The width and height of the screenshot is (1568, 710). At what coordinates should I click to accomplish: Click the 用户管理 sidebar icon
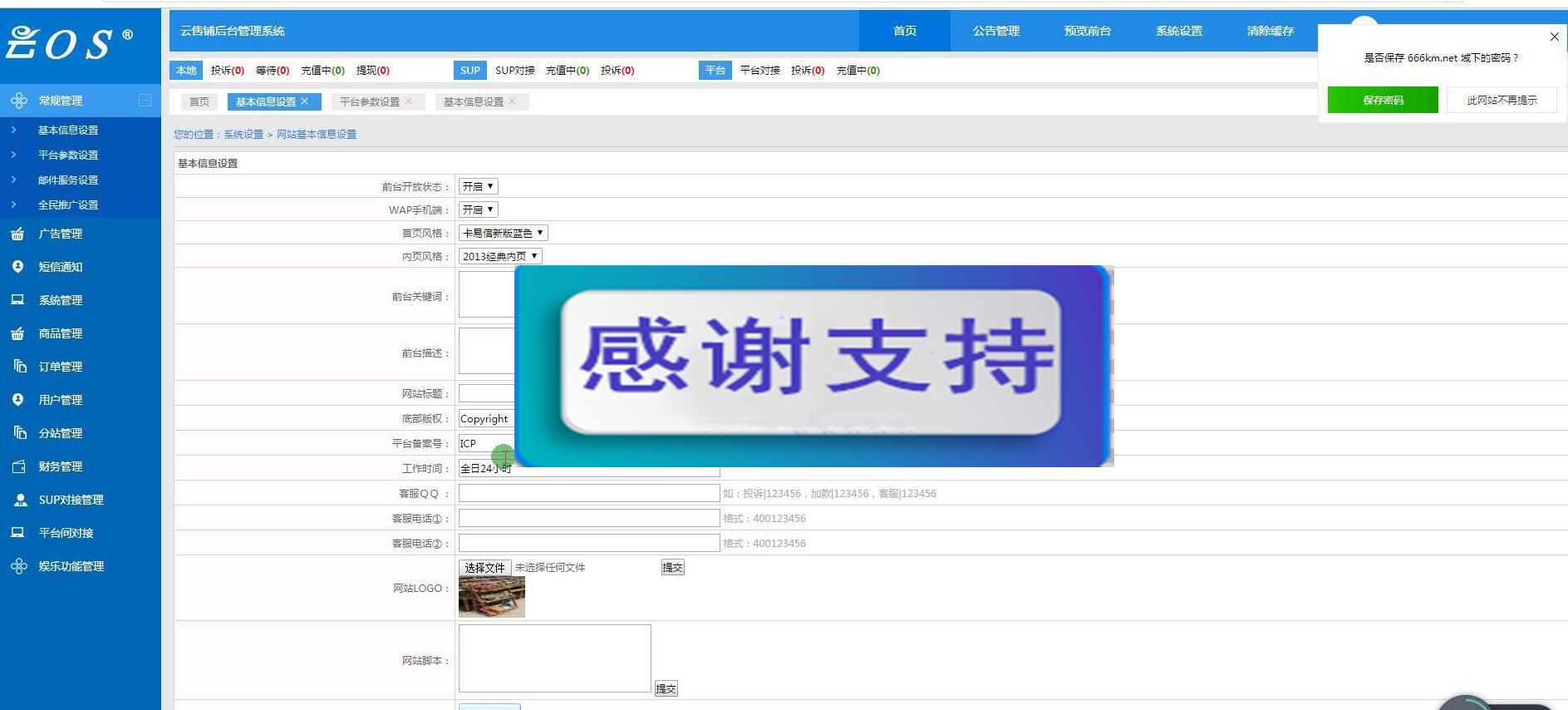17,400
